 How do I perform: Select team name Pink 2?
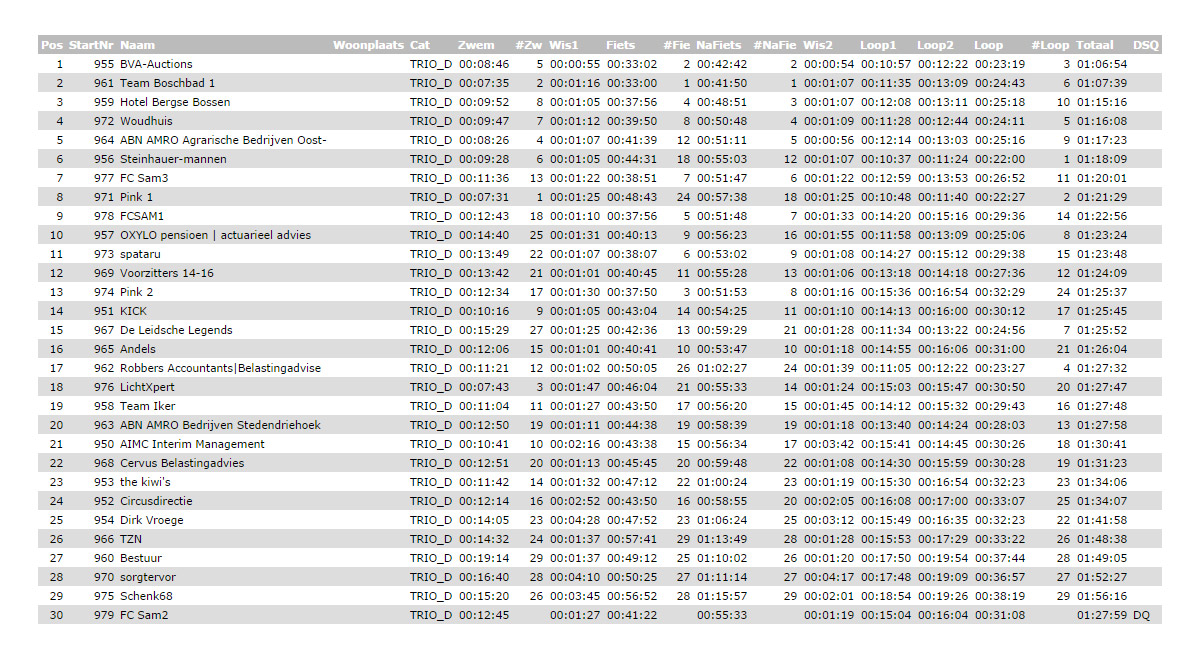coord(137,292)
